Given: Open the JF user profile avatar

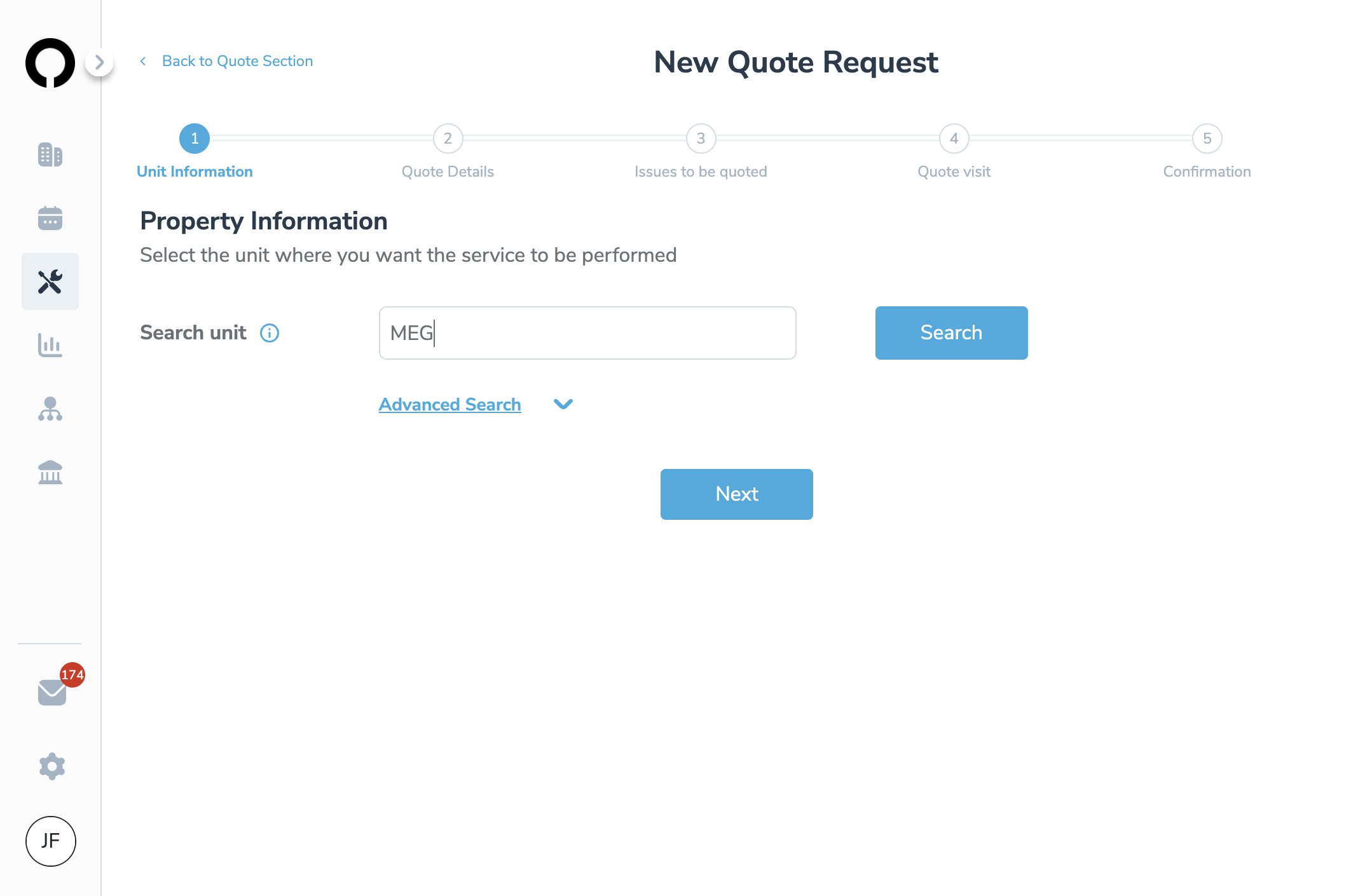Looking at the screenshot, I should coord(51,841).
